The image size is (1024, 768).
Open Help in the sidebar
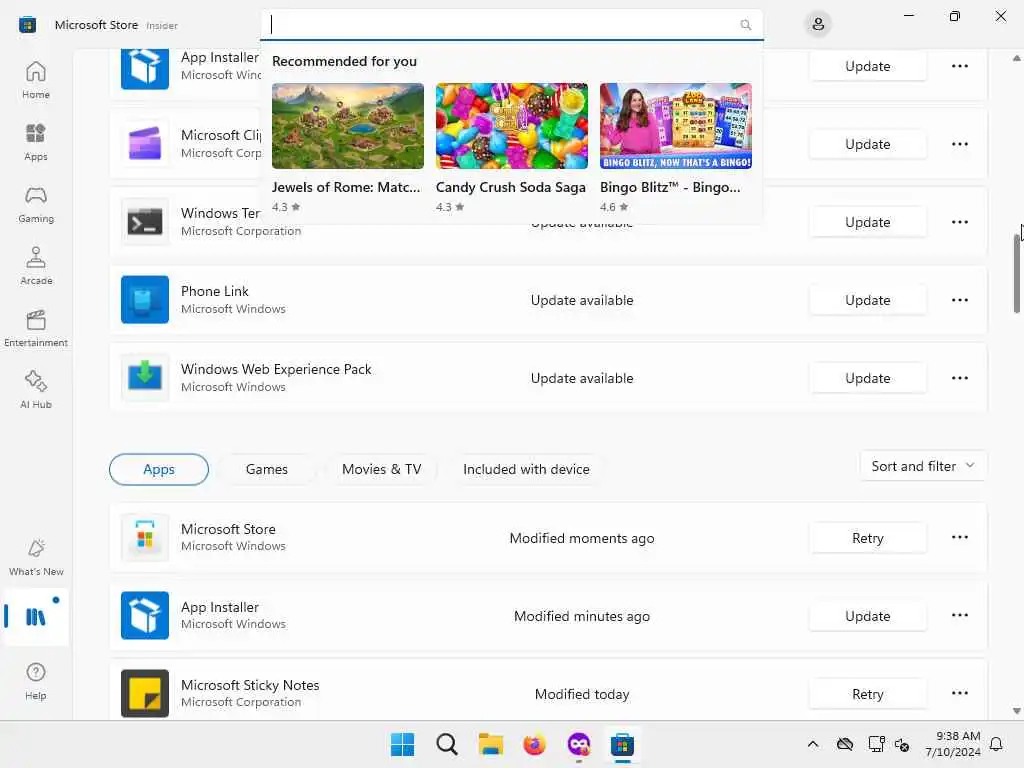(x=36, y=681)
